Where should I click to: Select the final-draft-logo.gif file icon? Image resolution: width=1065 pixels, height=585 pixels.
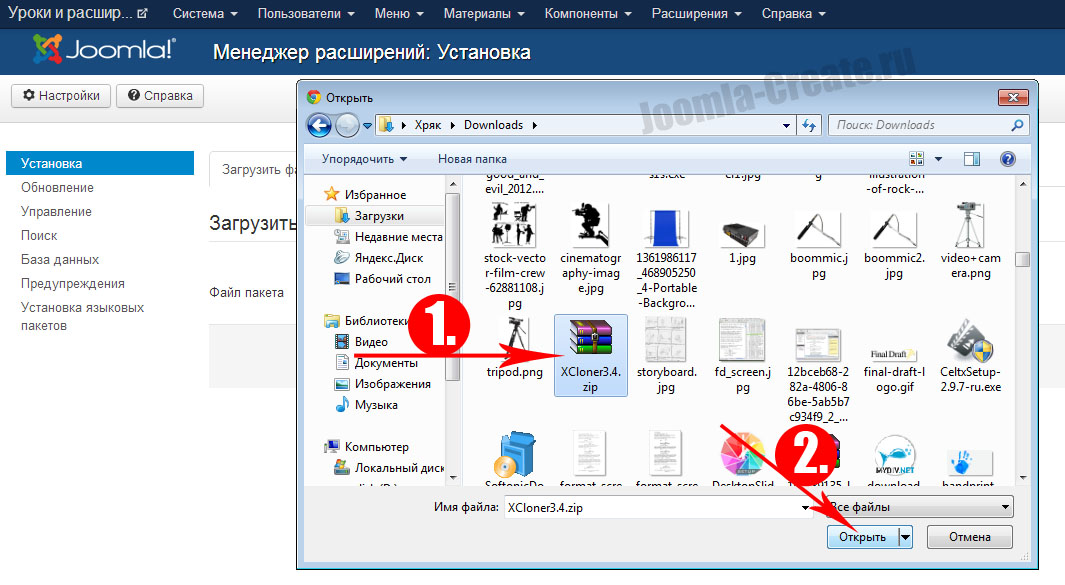[x=893, y=345]
